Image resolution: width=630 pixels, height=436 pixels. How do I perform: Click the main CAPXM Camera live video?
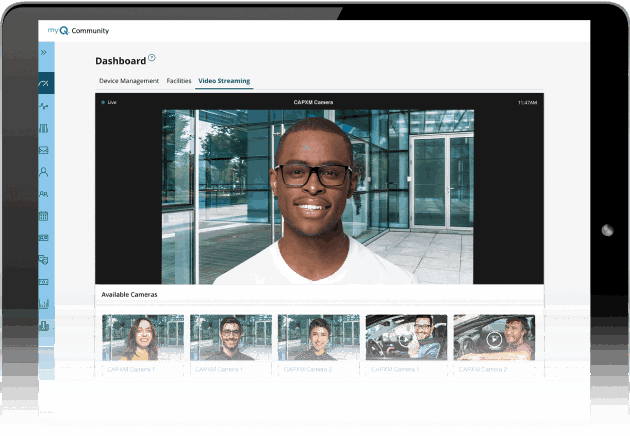click(318, 196)
